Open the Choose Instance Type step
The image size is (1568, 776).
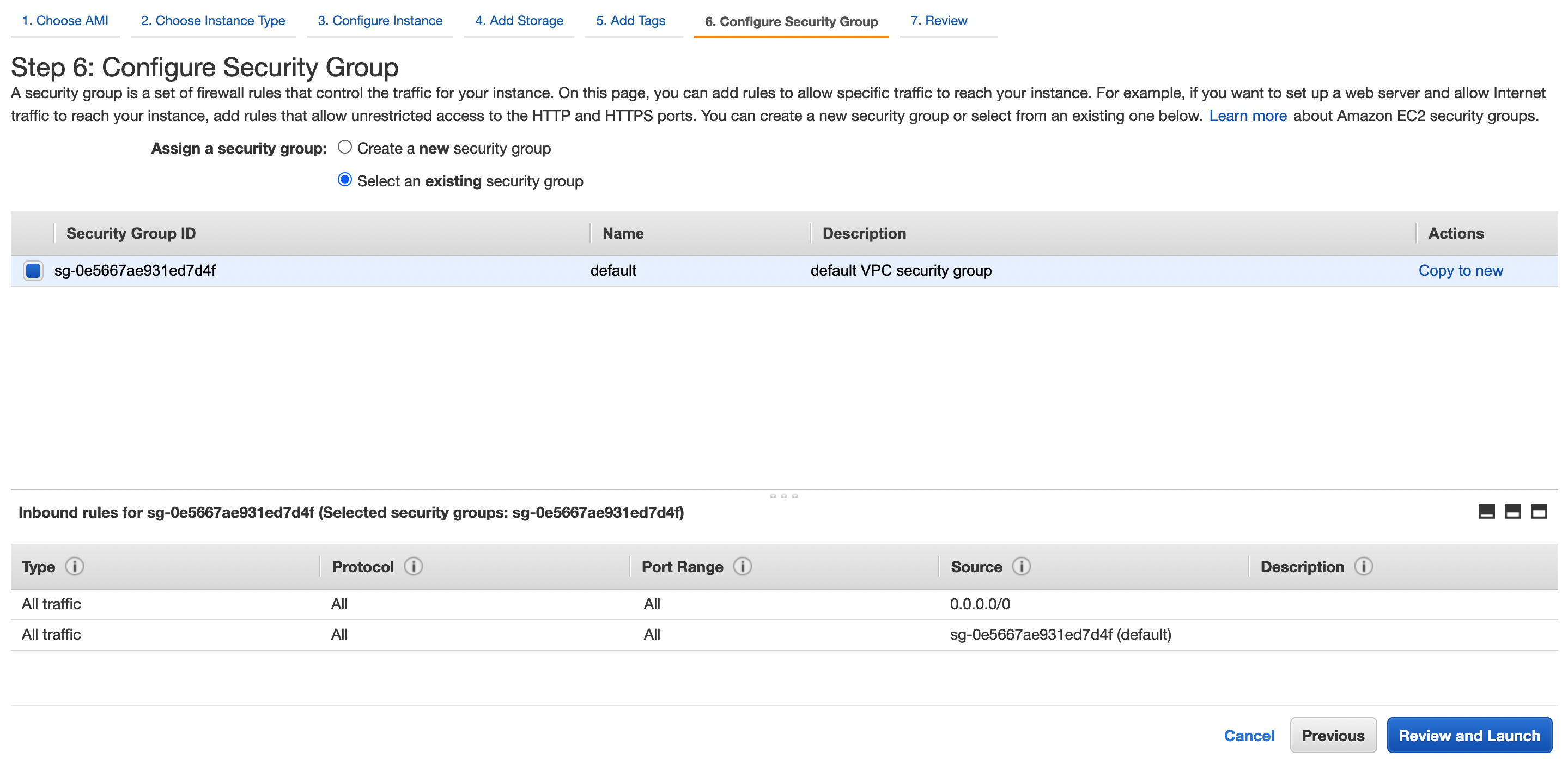(212, 20)
